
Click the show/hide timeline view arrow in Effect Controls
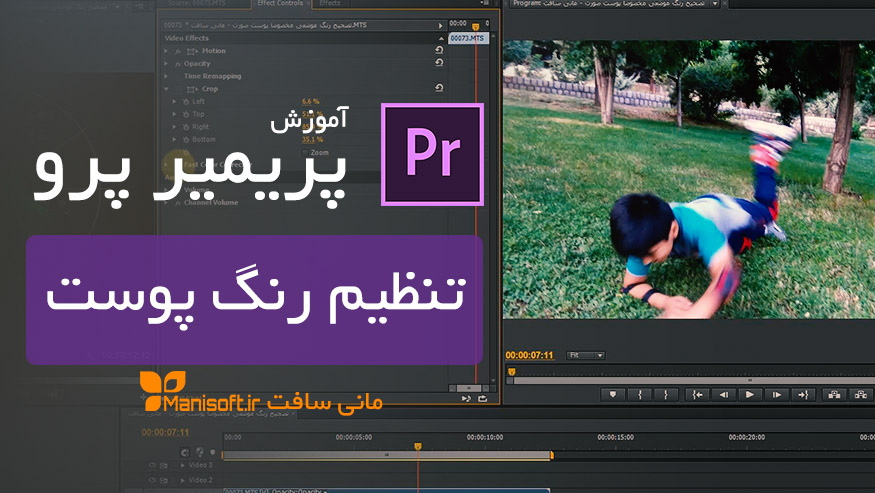440,25
